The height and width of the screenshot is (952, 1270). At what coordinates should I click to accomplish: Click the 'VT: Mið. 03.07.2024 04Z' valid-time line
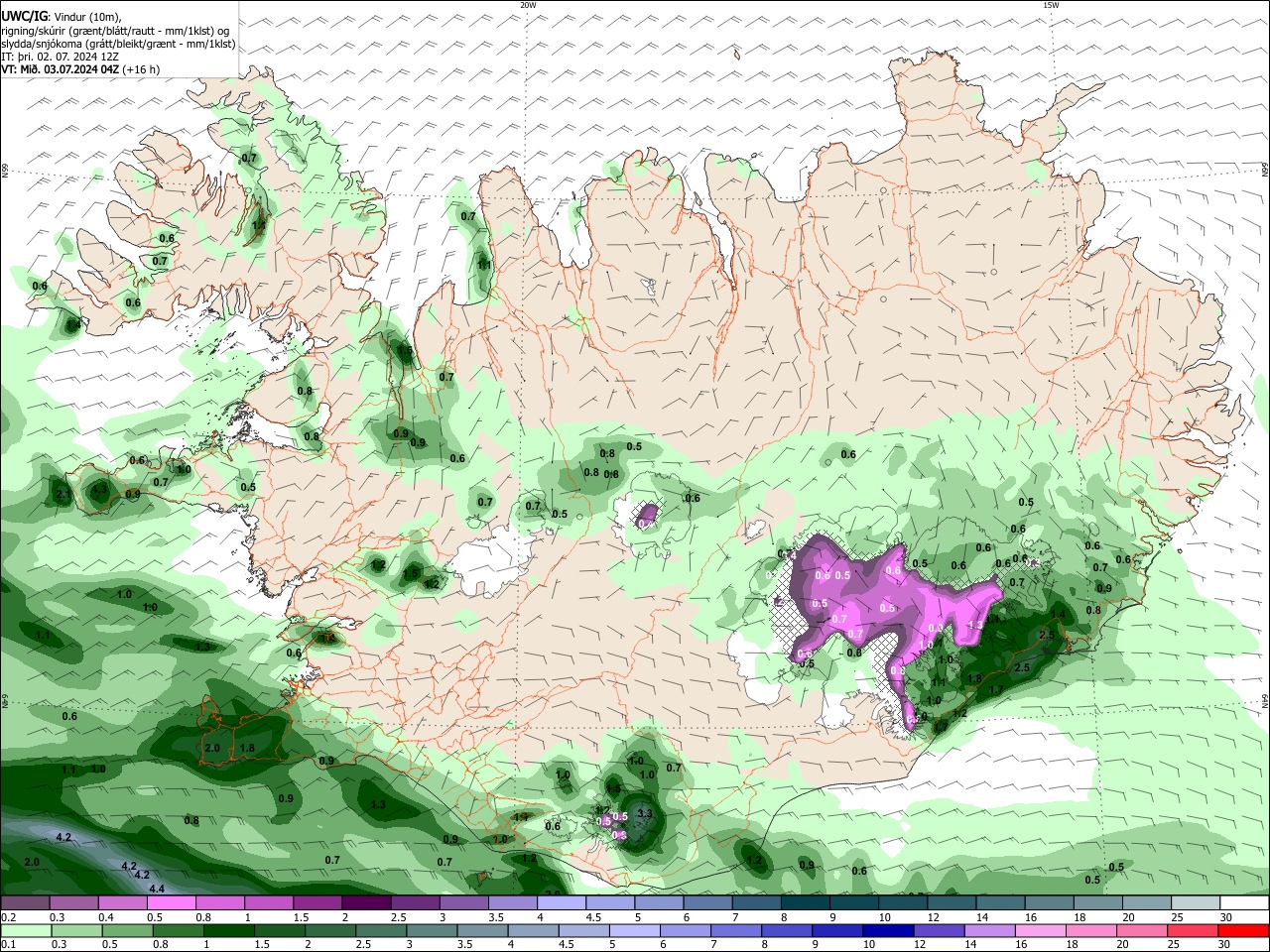coord(79,69)
